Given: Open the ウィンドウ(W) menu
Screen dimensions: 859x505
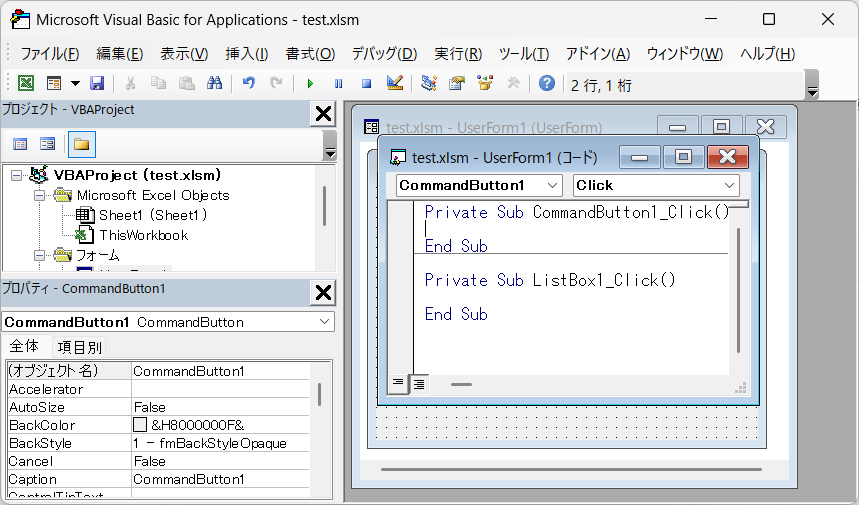Looking at the screenshot, I should click(685, 54).
